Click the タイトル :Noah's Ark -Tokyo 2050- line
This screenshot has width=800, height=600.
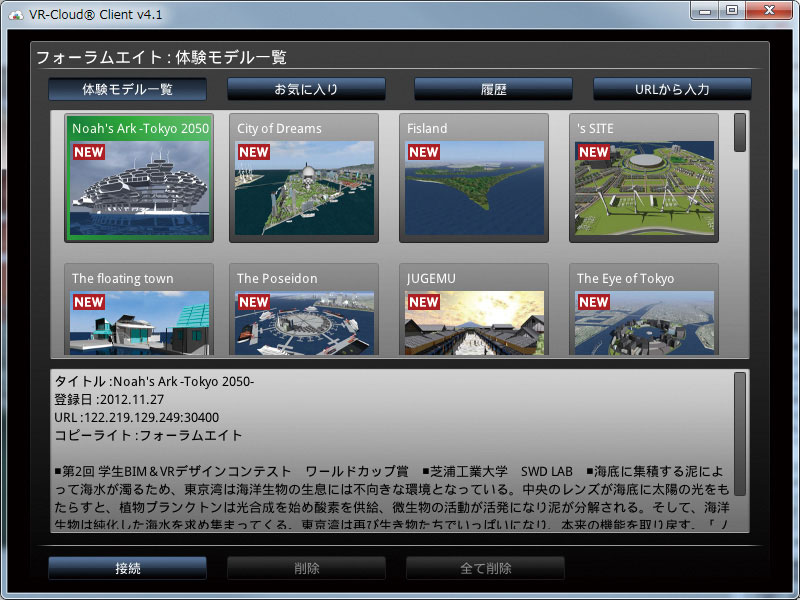click(x=154, y=381)
